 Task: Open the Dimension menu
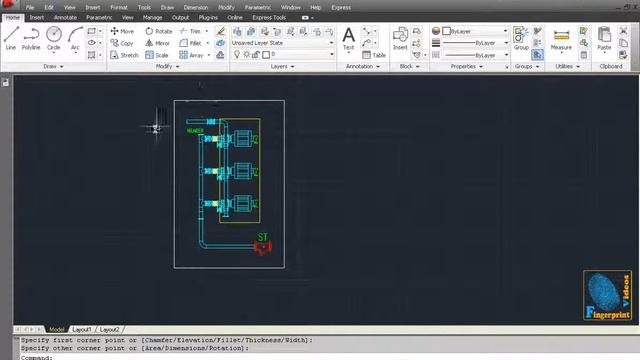196,7
